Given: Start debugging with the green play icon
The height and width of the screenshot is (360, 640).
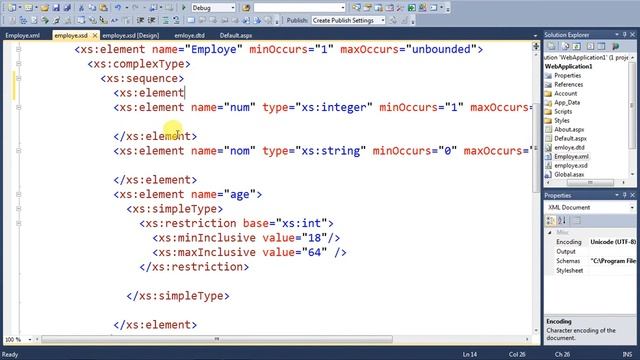Looking at the screenshot, I should [184, 8].
